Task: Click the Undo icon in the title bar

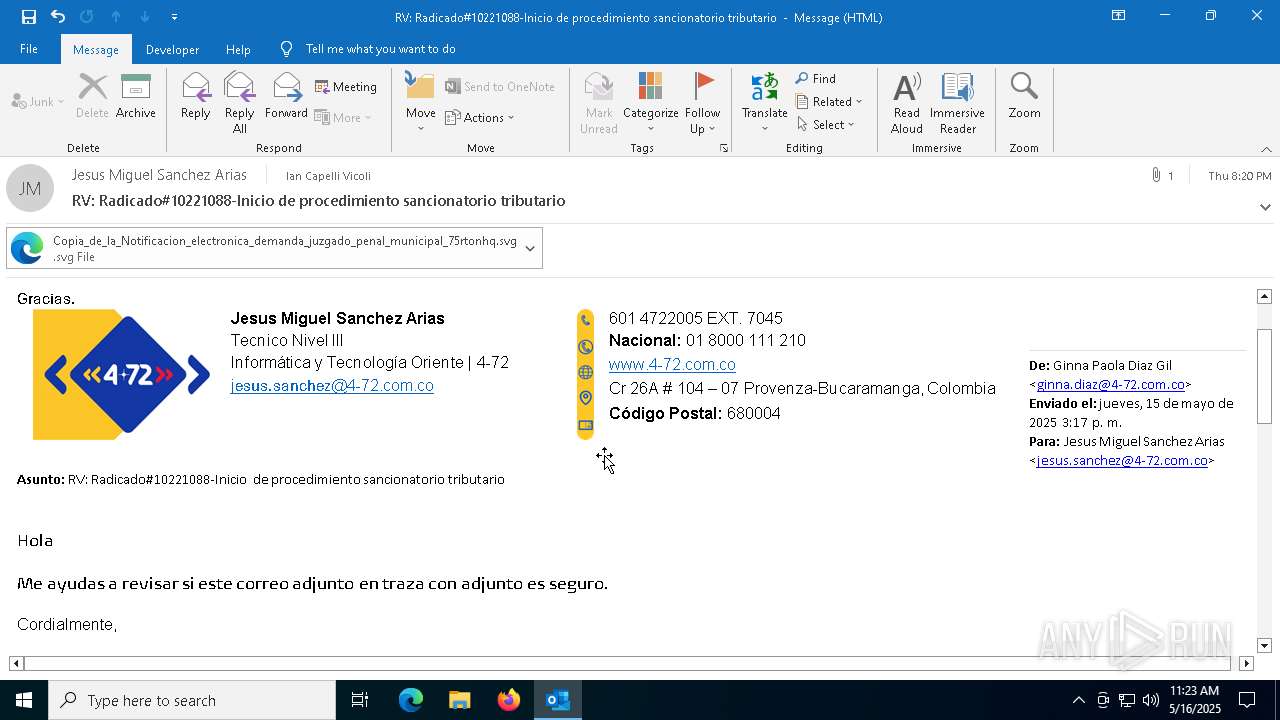Action: point(58,16)
